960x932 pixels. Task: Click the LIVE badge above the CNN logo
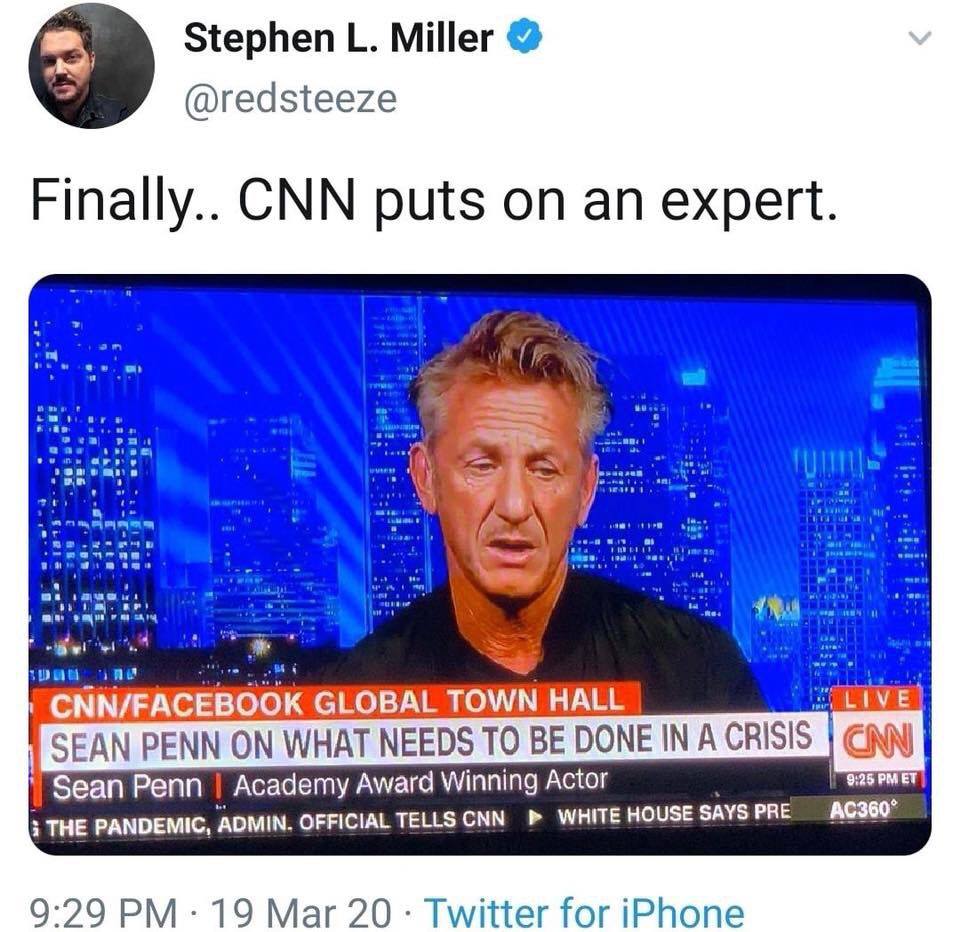tap(877, 699)
